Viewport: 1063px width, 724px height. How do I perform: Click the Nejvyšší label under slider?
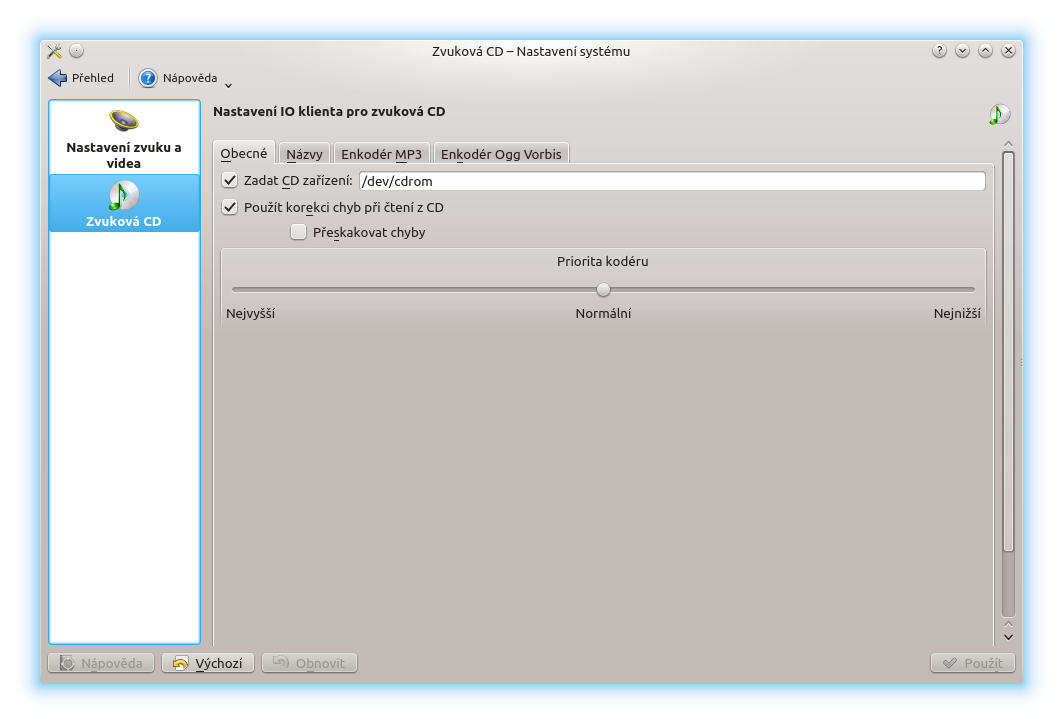point(251,313)
